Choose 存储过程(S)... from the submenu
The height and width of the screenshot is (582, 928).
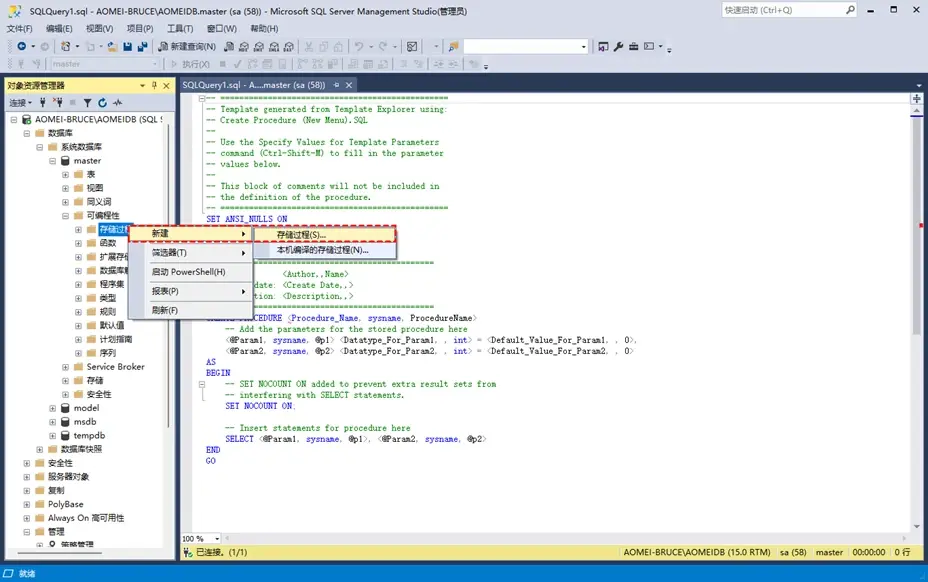coord(325,234)
